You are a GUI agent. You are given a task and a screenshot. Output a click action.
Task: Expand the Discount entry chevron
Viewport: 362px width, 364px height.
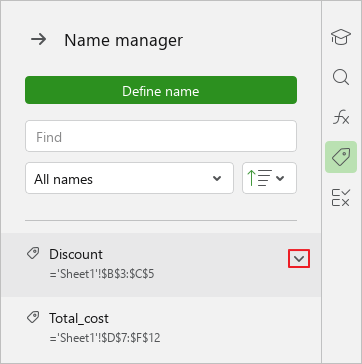point(299,258)
